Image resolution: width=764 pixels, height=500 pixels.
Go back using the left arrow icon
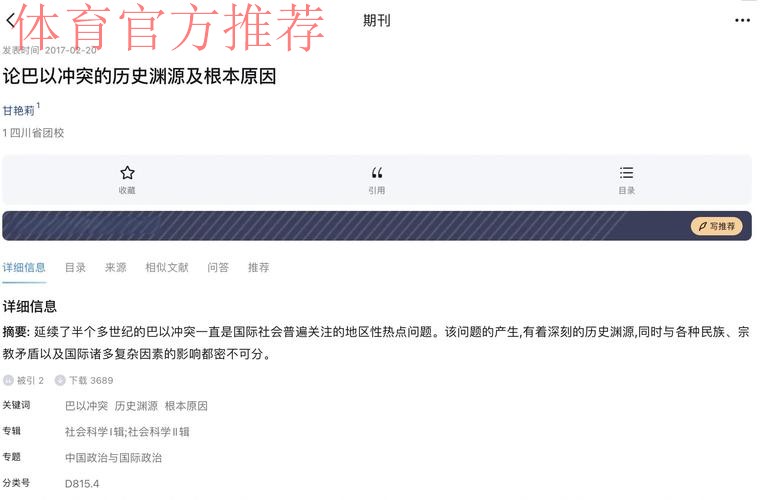click(10, 20)
